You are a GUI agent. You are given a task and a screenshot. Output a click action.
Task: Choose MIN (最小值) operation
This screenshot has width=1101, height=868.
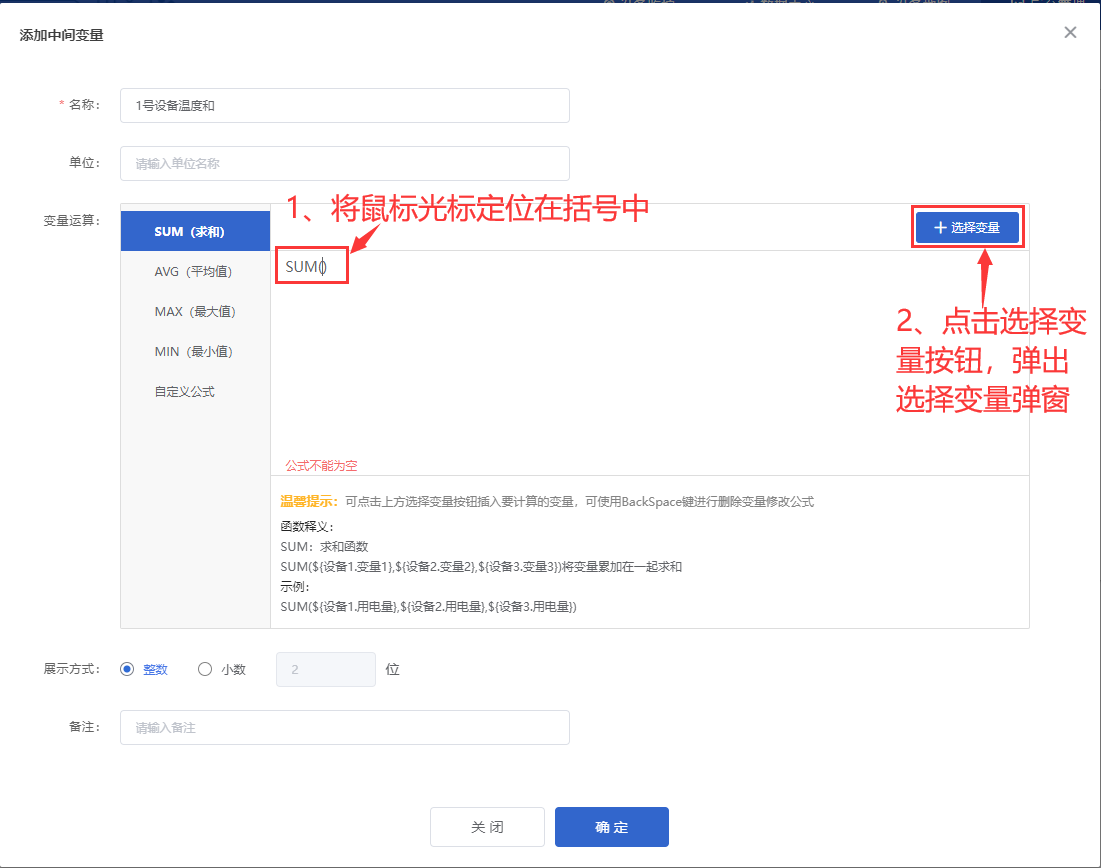195,351
